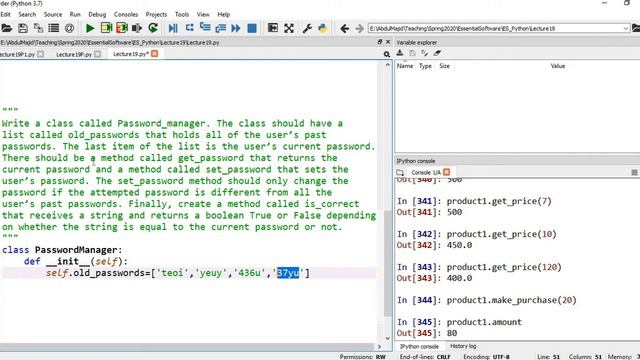This screenshot has height=360, width=640.
Task: Open the Tools menu
Action: click(x=182, y=14)
